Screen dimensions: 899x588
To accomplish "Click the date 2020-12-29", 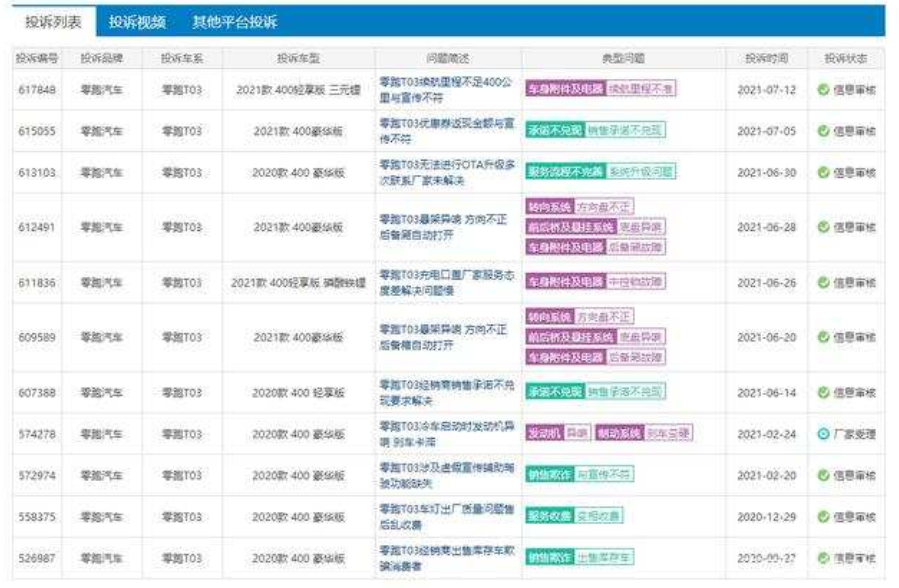I will (767, 516).
